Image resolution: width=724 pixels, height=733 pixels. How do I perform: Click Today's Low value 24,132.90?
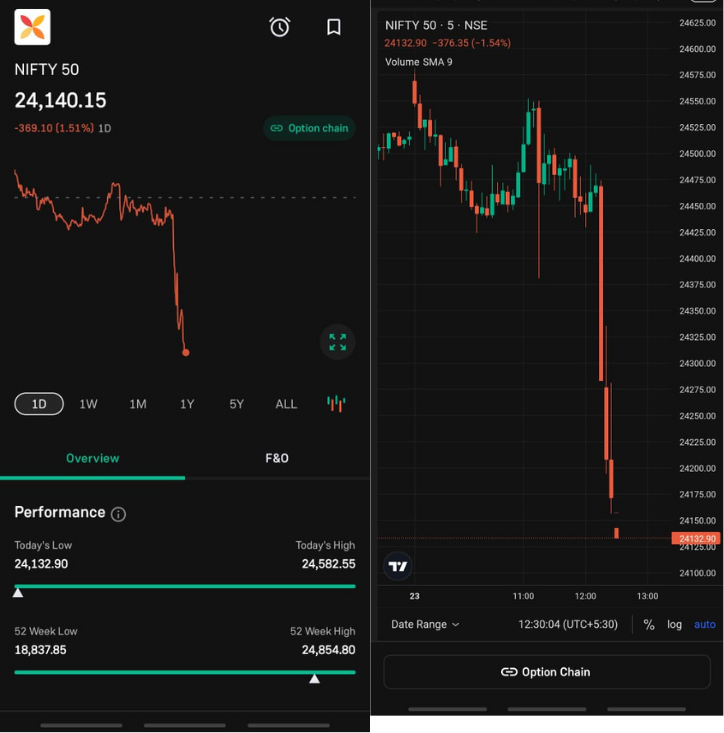tap(41, 564)
